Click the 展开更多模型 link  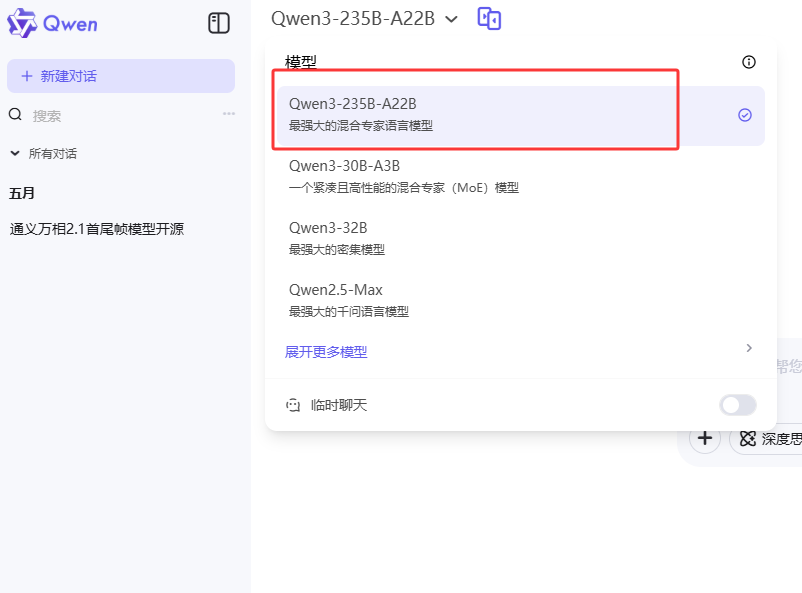pyautogui.click(x=326, y=352)
